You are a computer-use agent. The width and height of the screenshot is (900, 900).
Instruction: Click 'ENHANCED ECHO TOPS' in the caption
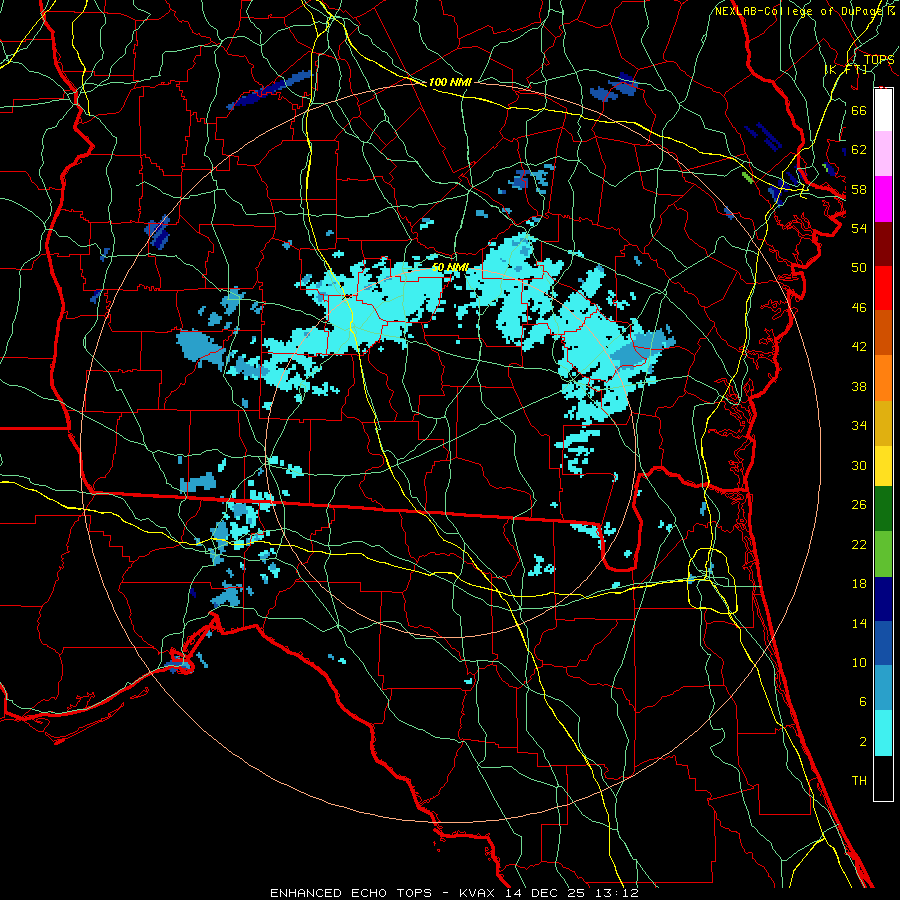tap(351, 893)
